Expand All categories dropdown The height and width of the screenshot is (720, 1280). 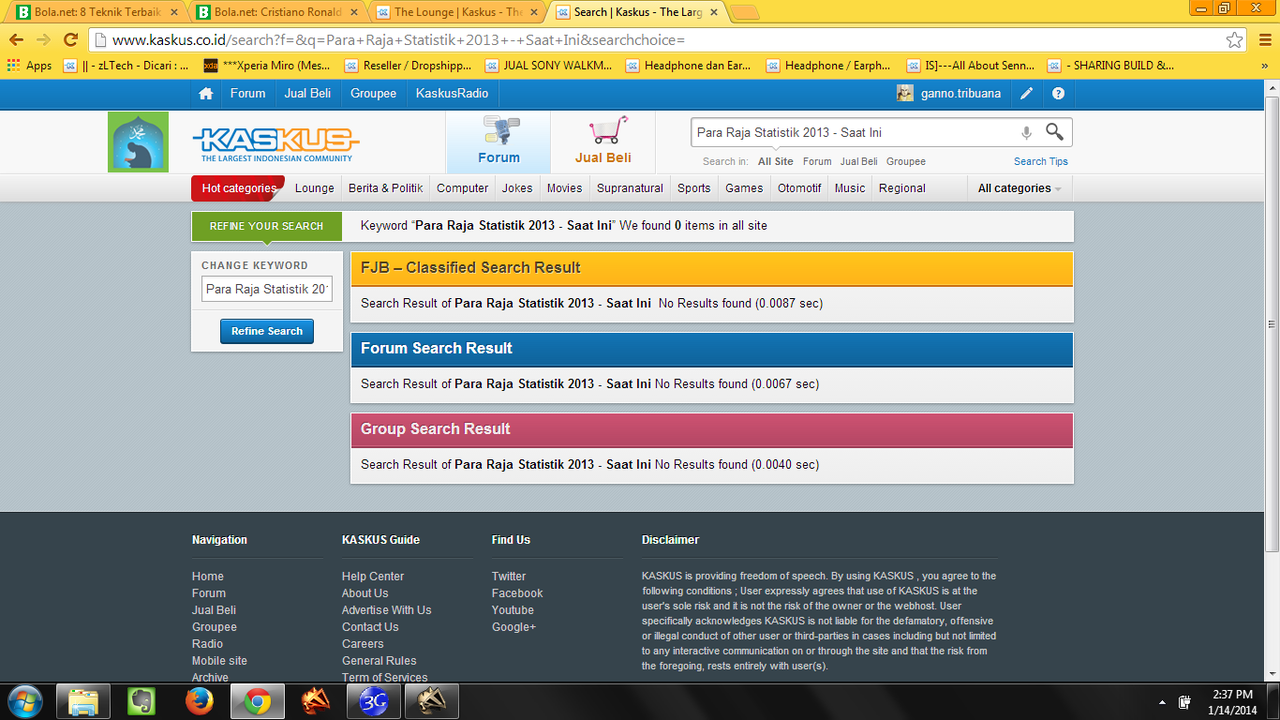(1019, 188)
